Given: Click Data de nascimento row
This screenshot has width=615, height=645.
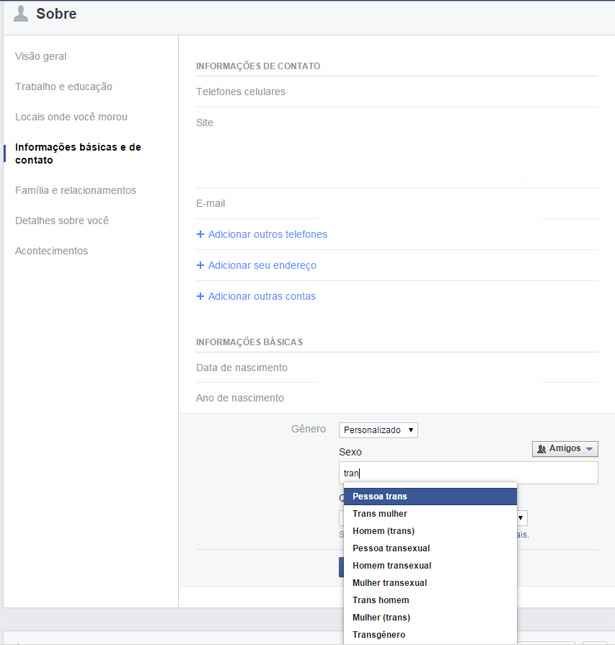Looking at the screenshot, I should click(397, 367).
